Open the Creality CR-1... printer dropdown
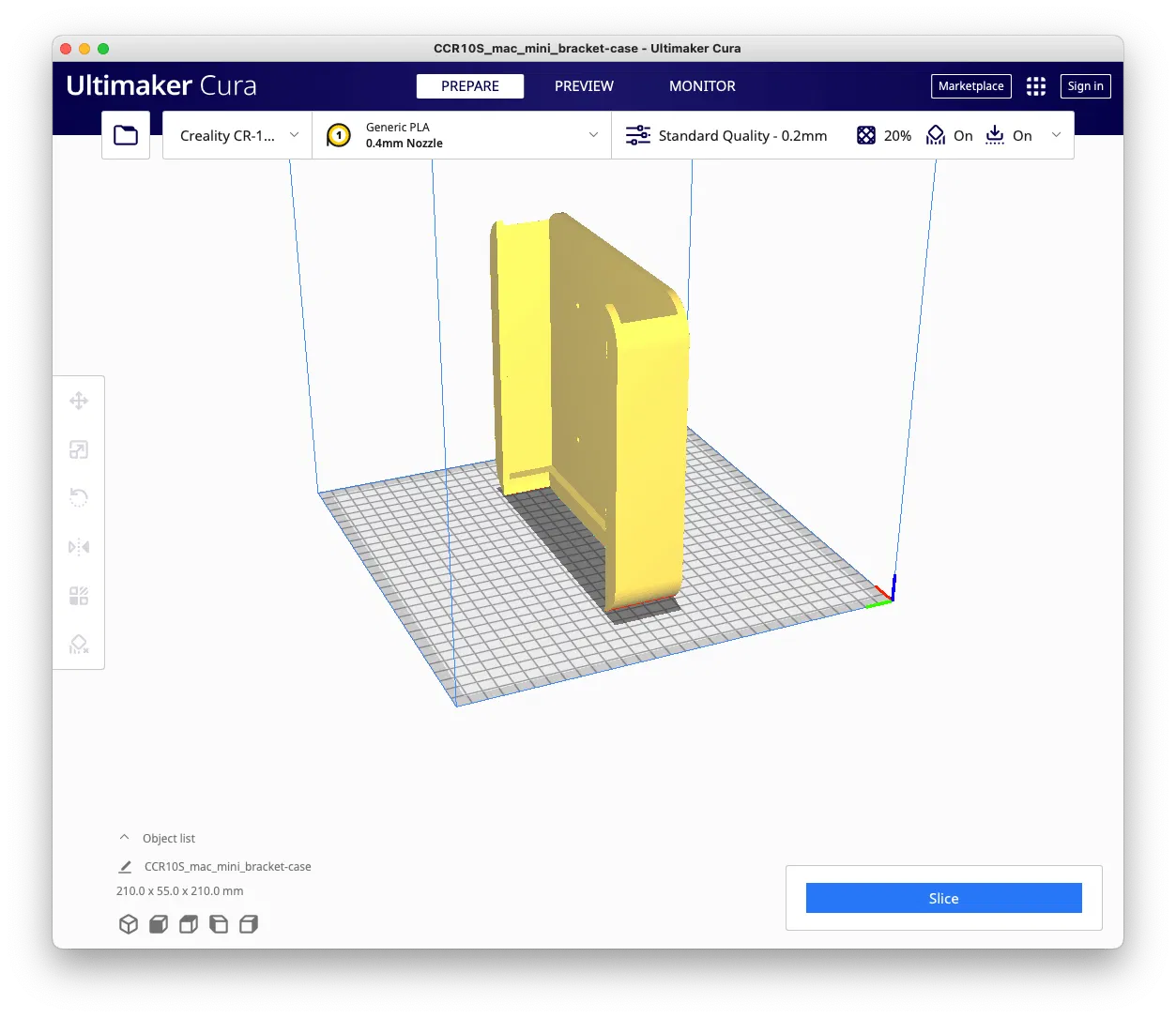1176x1018 pixels. tap(237, 135)
